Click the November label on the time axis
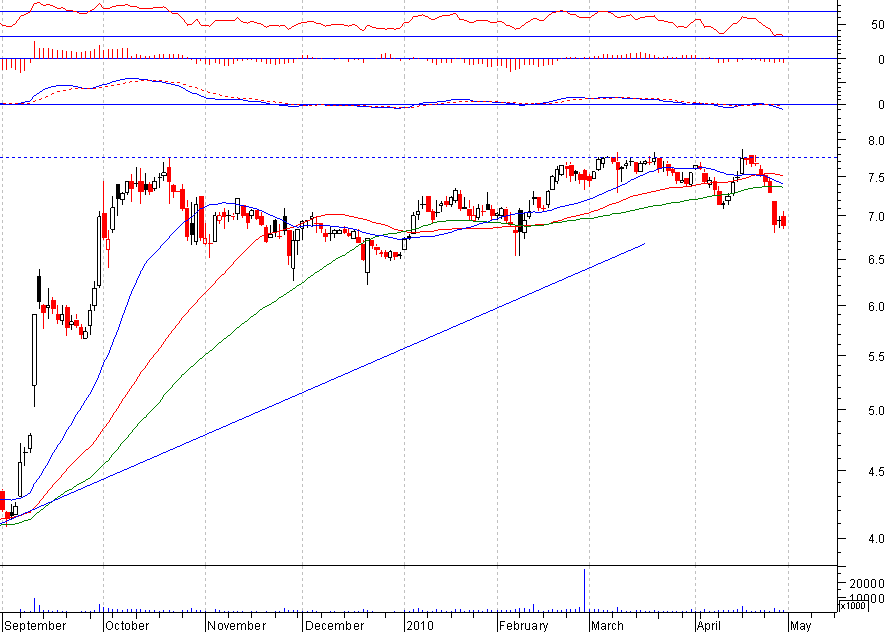Screen dimensions: 888x632 pyautogui.click(x=236, y=625)
